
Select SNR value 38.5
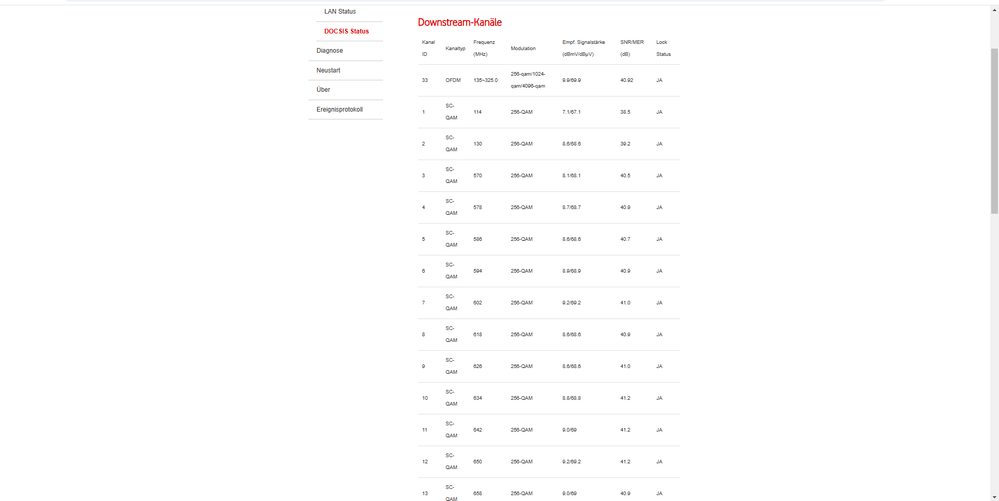coord(626,112)
